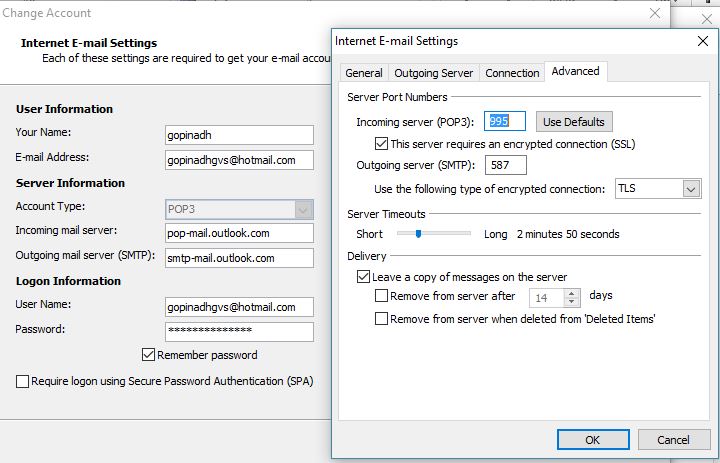Open the encrypted connection type dropdown
720x463 pixels.
pyautogui.click(x=691, y=188)
